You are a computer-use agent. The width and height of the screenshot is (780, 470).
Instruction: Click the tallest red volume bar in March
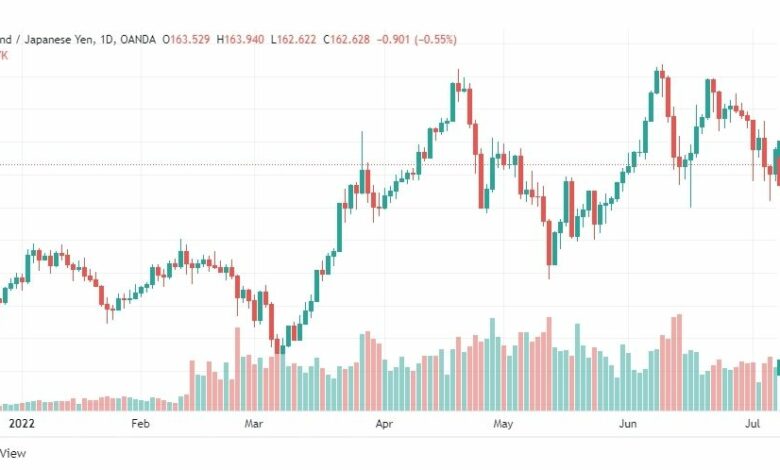click(x=237, y=369)
